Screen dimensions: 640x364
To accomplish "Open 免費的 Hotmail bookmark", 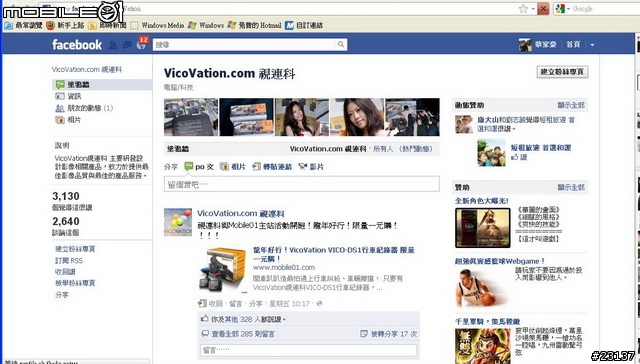I will 255,25.
